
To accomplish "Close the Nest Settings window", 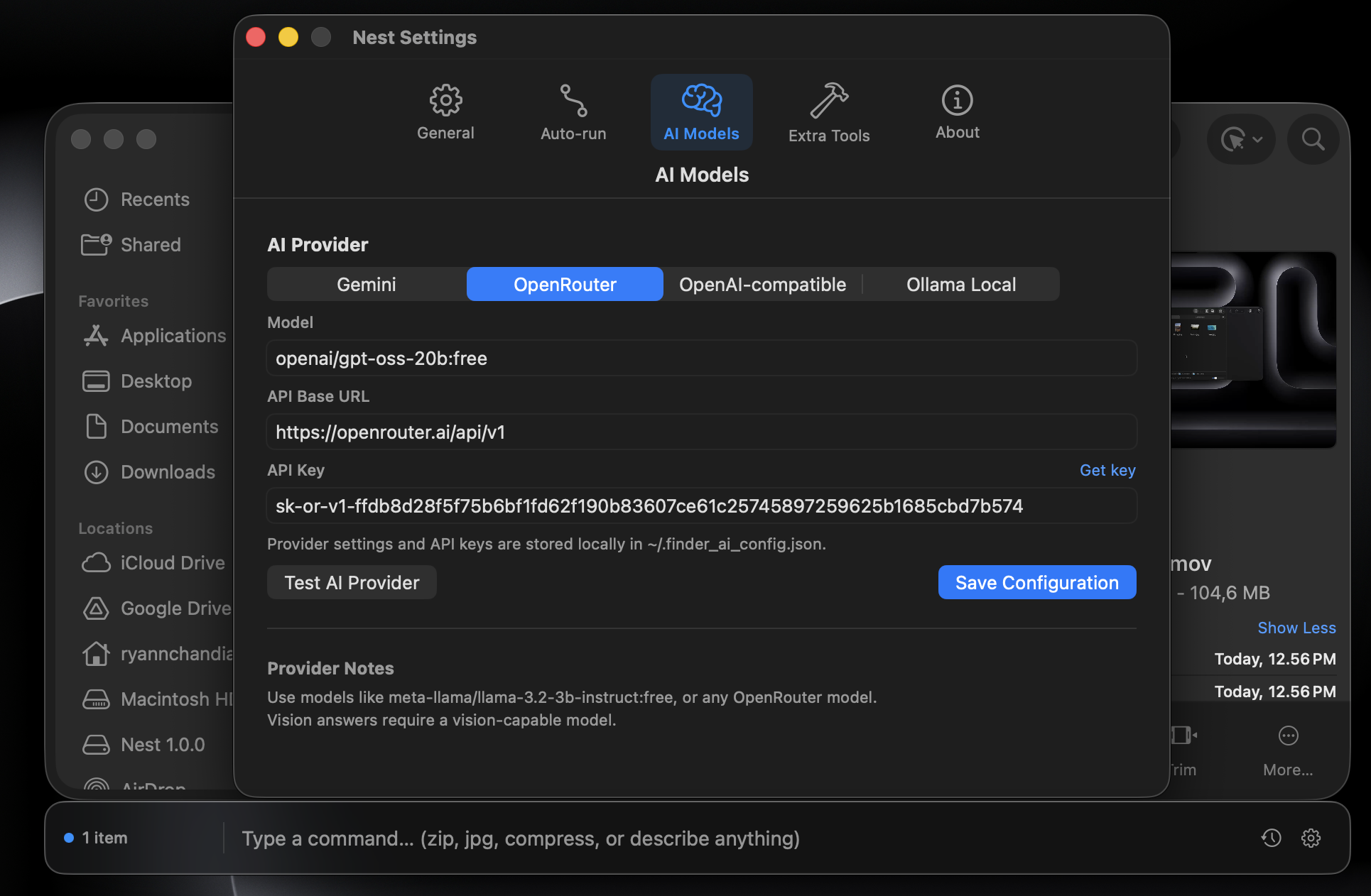I will point(256,37).
